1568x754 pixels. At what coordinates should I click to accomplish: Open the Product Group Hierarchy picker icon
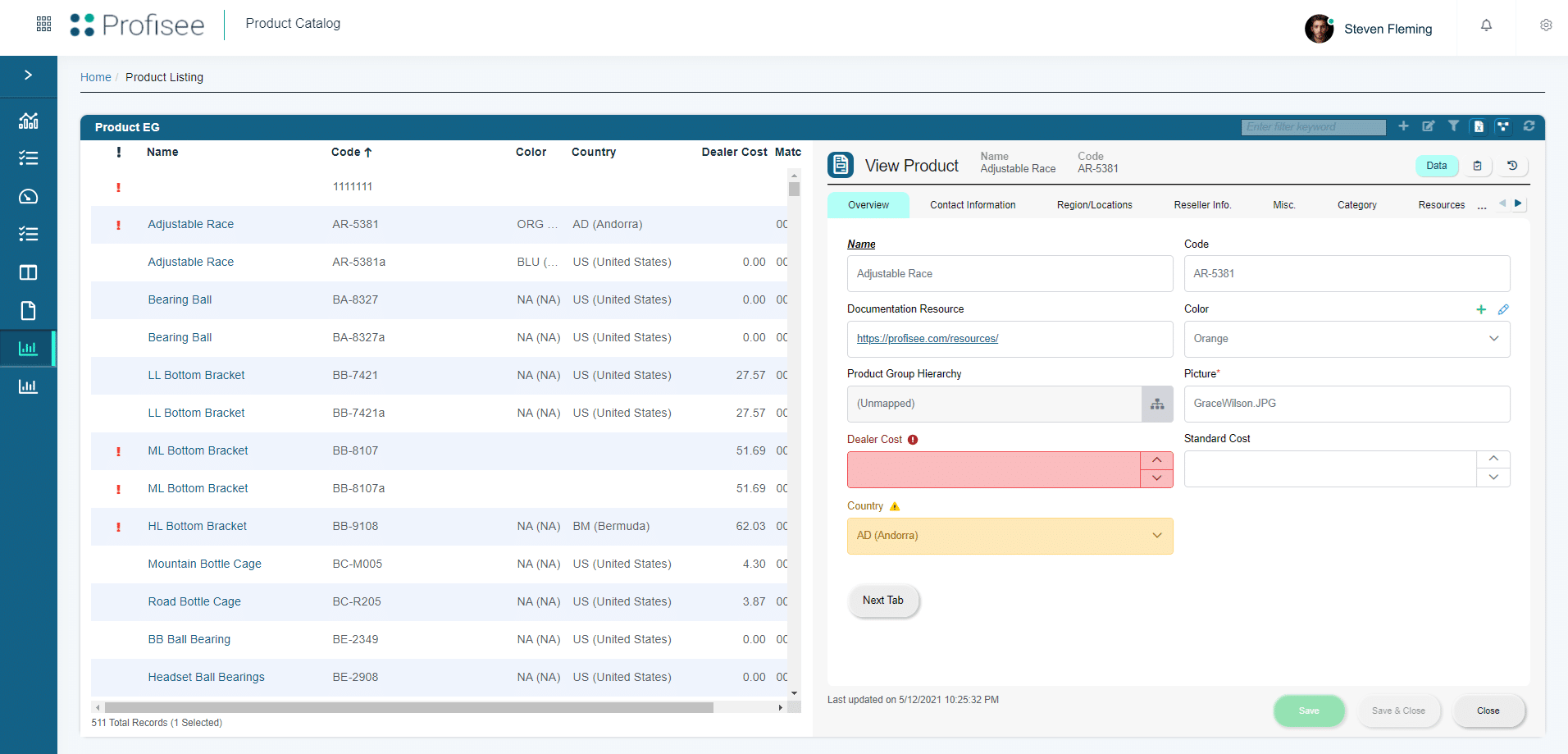tap(1156, 404)
